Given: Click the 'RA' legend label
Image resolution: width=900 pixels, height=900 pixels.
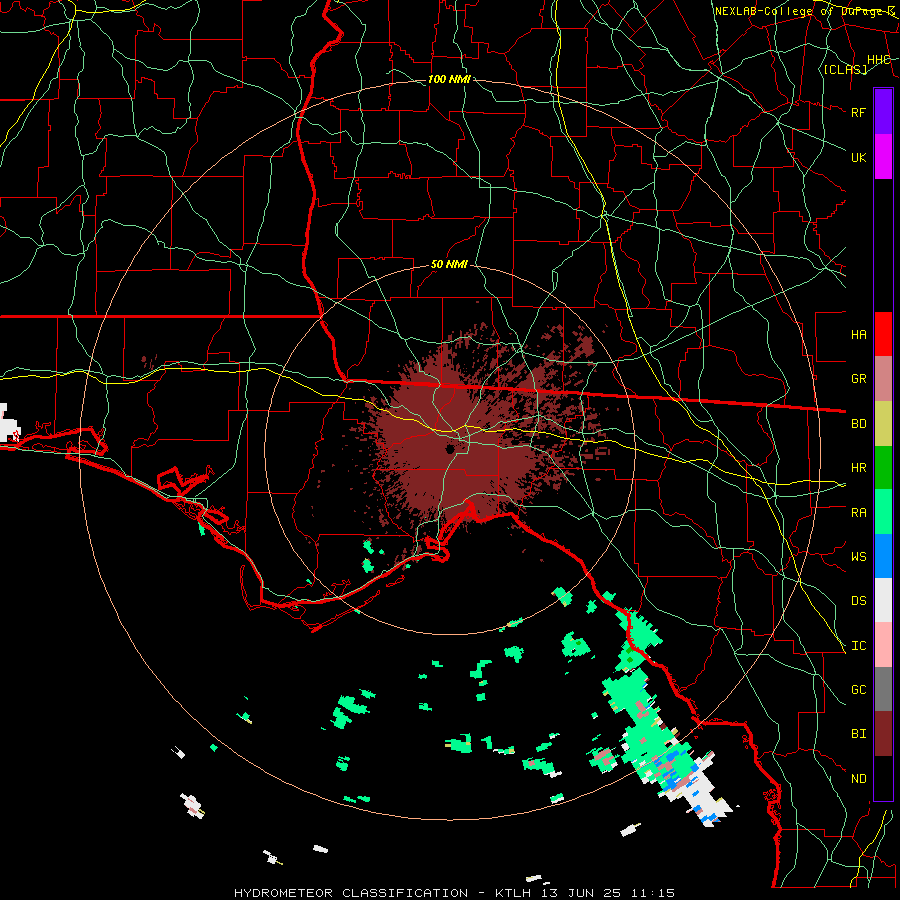Looking at the screenshot, I should [x=858, y=513].
